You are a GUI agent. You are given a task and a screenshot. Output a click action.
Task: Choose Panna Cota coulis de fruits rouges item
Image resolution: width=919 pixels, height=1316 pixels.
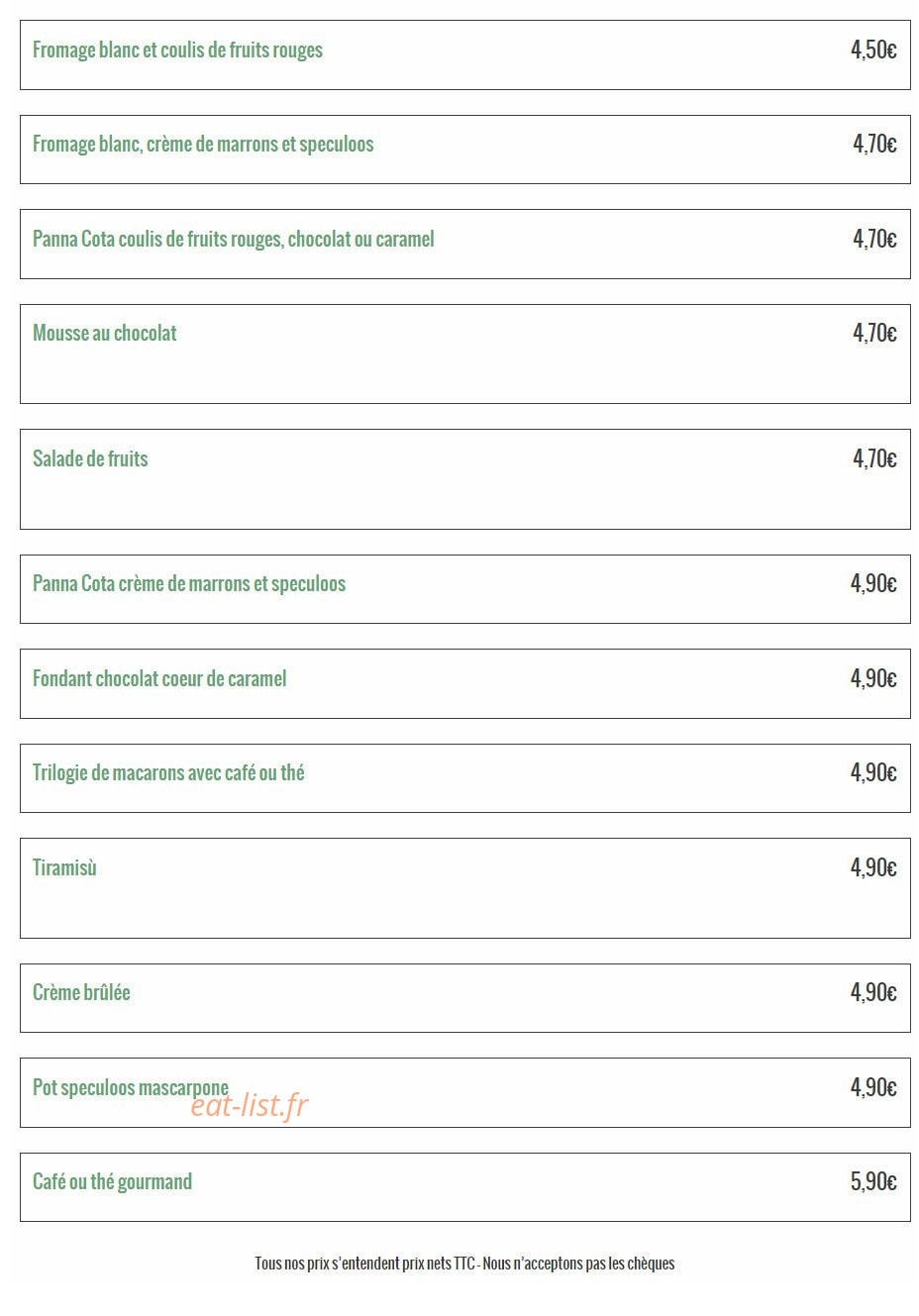pyautogui.click(x=464, y=244)
